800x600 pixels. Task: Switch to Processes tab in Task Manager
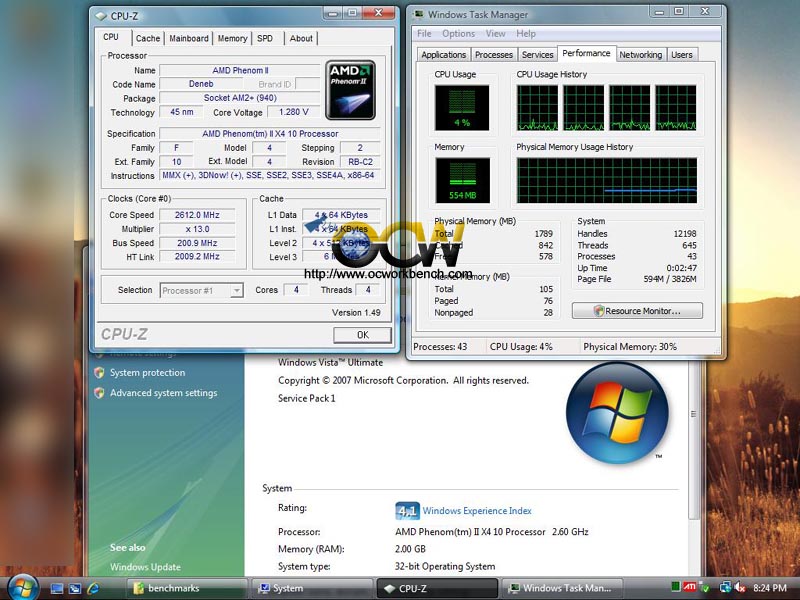[x=493, y=55]
